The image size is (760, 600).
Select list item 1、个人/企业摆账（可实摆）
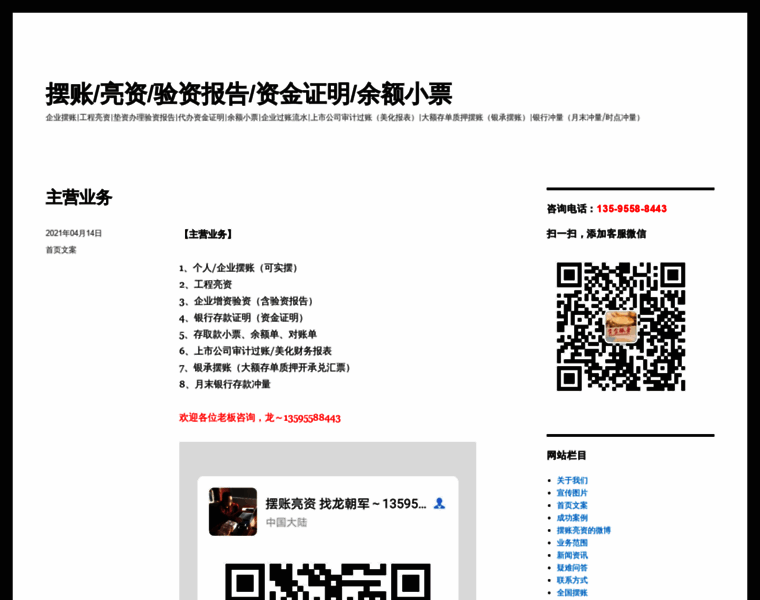pos(238,268)
